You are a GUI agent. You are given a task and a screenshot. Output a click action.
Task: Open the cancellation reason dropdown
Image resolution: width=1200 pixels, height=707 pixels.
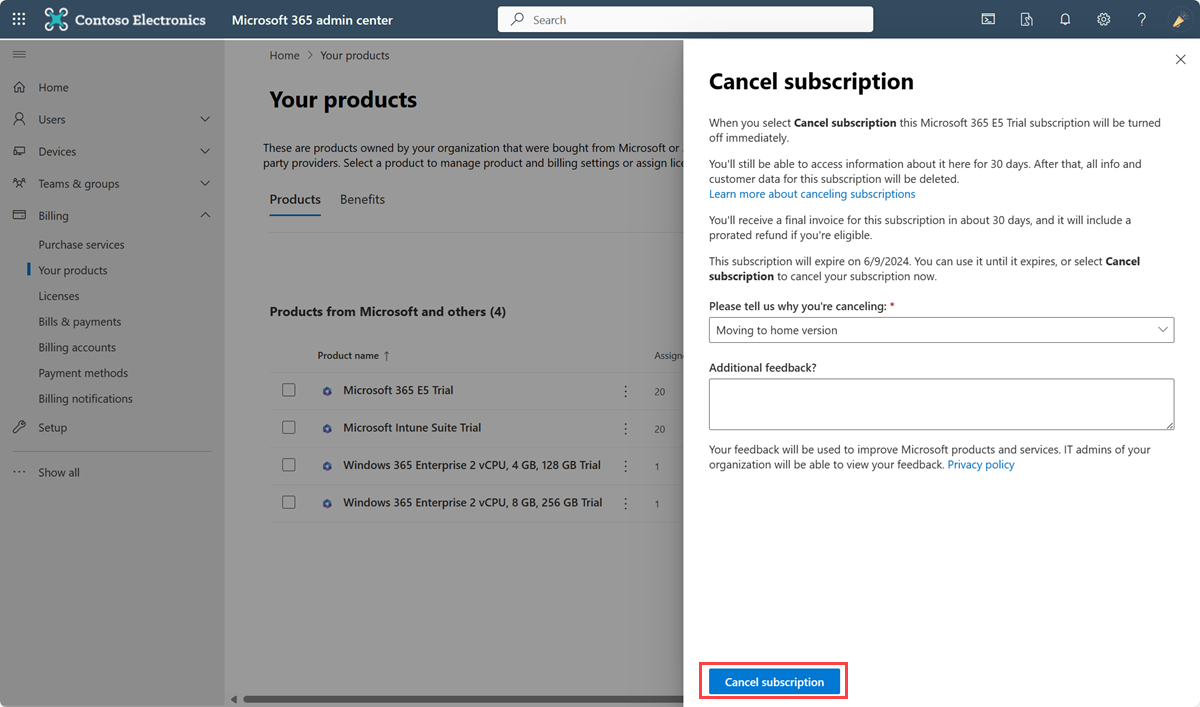pyautogui.click(x=941, y=330)
